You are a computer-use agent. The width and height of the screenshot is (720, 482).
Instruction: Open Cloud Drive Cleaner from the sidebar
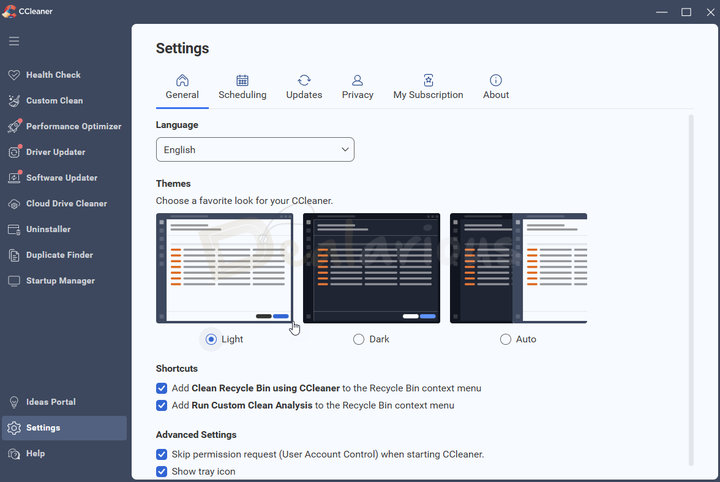pyautogui.click(x=64, y=204)
